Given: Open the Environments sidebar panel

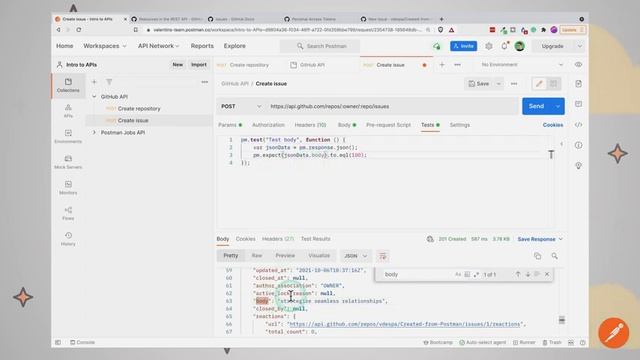Looking at the screenshot, I should click(x=68, y=137).
